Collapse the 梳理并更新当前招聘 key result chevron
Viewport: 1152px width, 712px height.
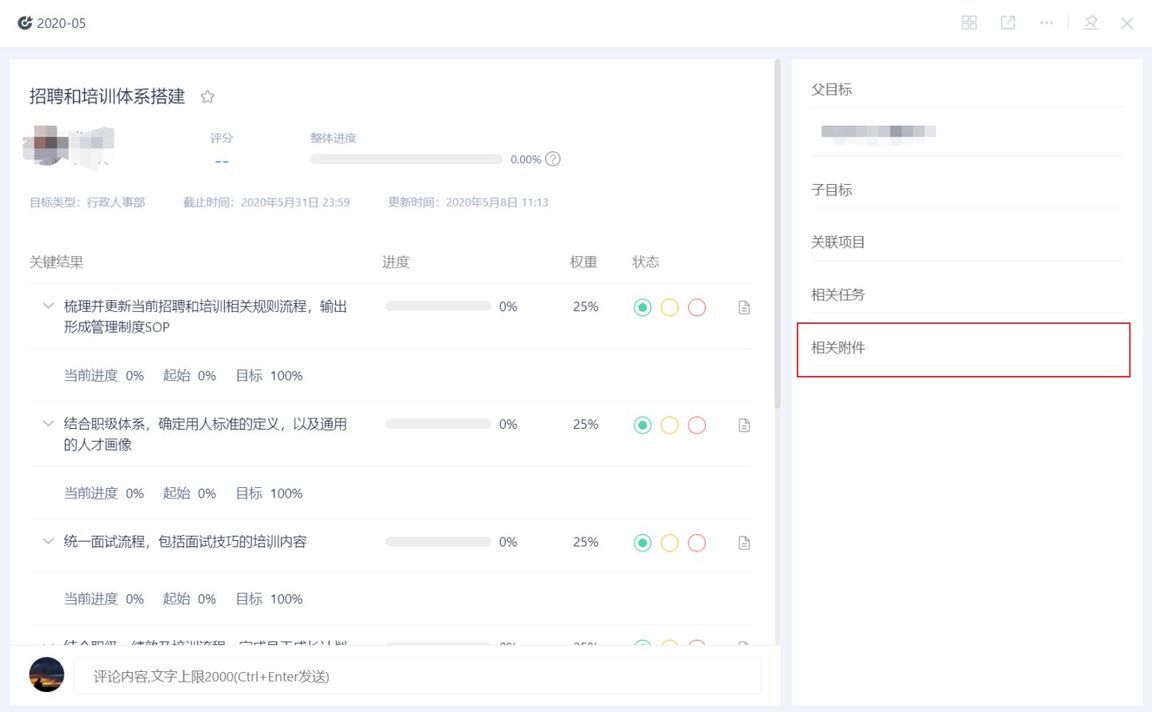click(x=48, y=306)
